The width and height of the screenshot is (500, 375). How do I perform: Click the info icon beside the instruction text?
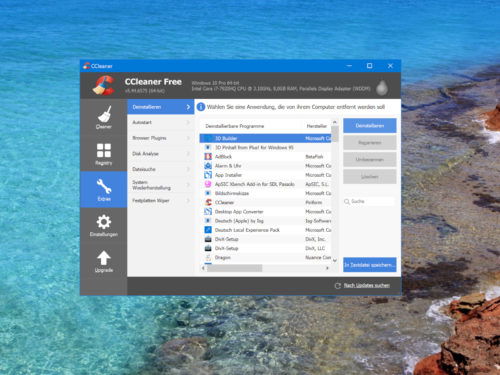pos(201,107)
